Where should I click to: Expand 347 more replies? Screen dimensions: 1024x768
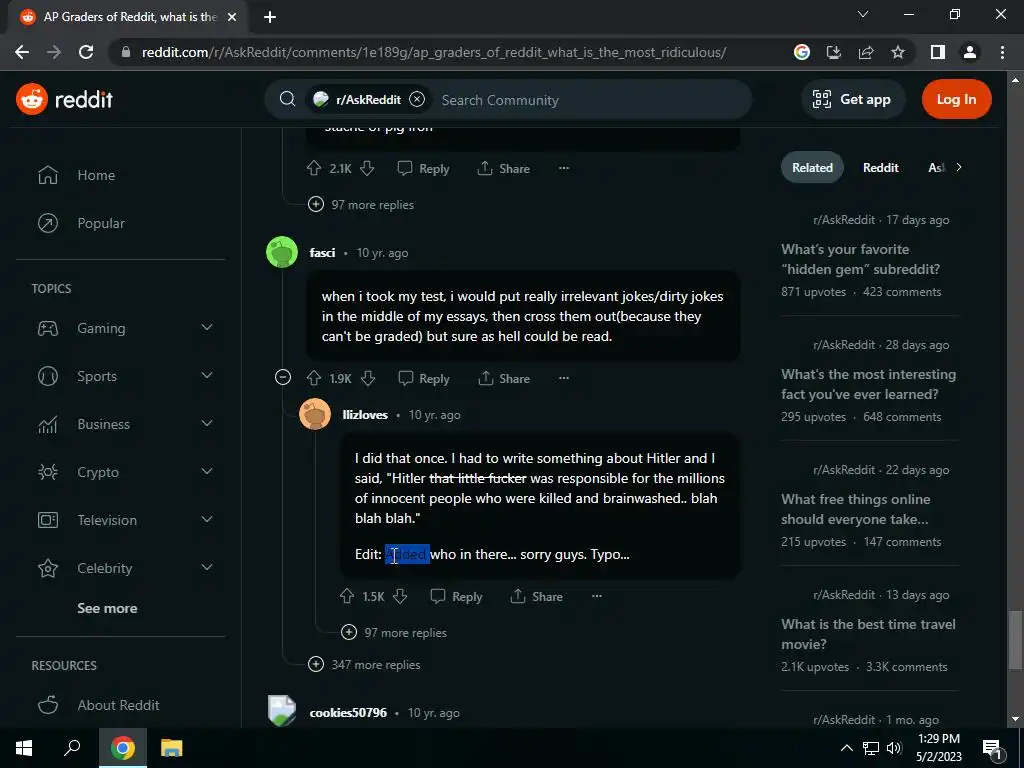(x=364, y=664)
